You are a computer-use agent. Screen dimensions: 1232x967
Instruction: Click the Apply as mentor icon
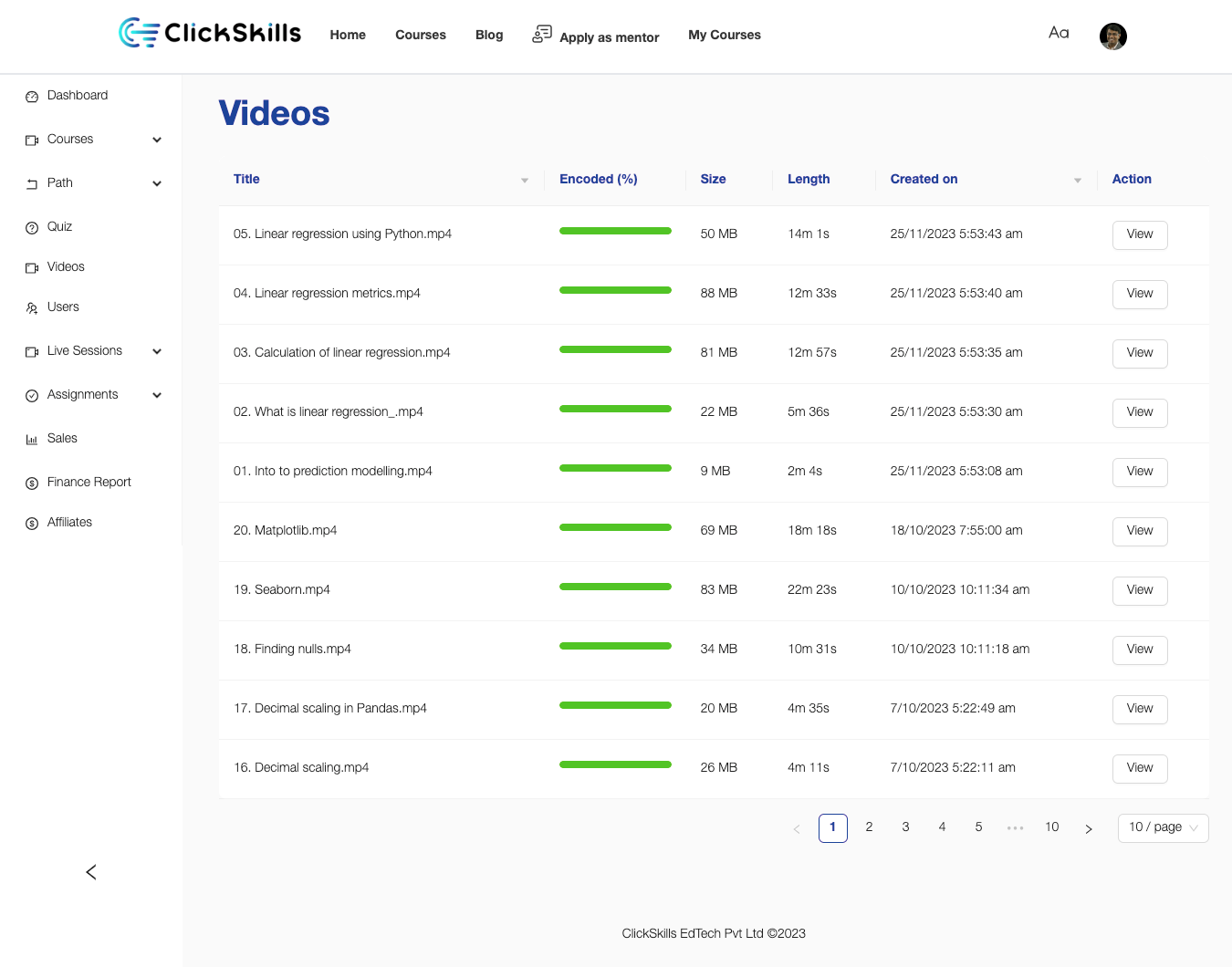542,33
